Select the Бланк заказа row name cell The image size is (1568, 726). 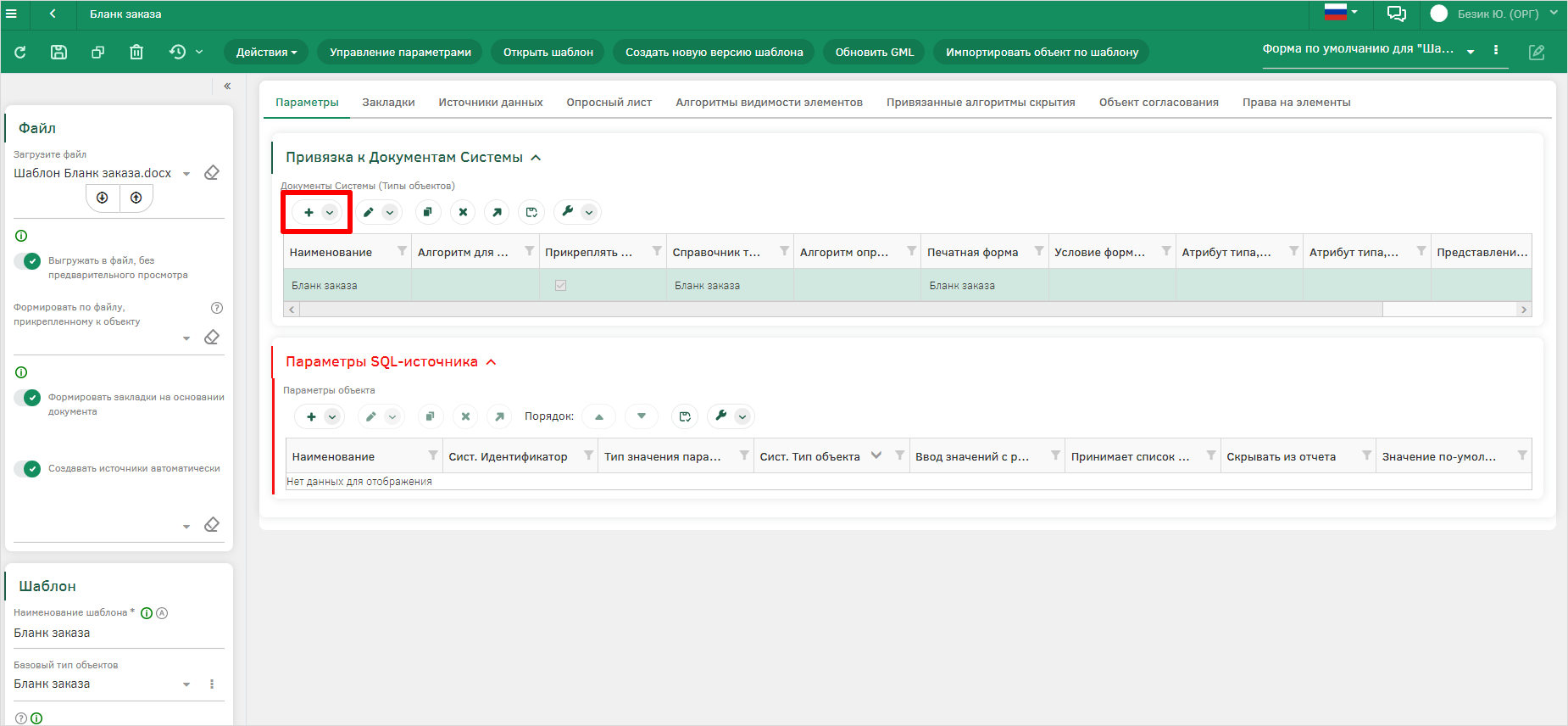coord(348,286)
